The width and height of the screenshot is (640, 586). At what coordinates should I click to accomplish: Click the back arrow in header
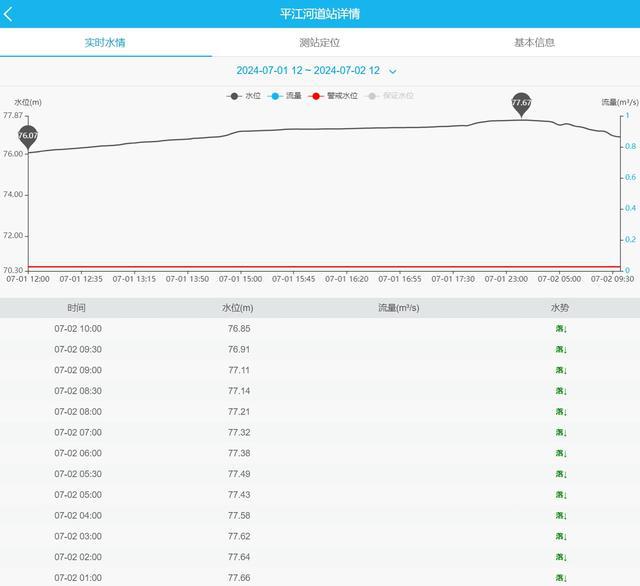tap(9, 14)
